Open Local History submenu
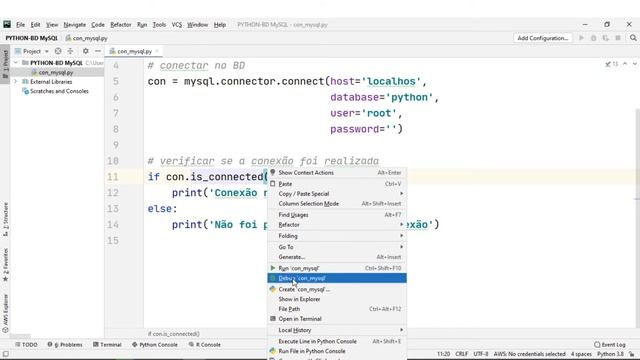 point(337,330)
